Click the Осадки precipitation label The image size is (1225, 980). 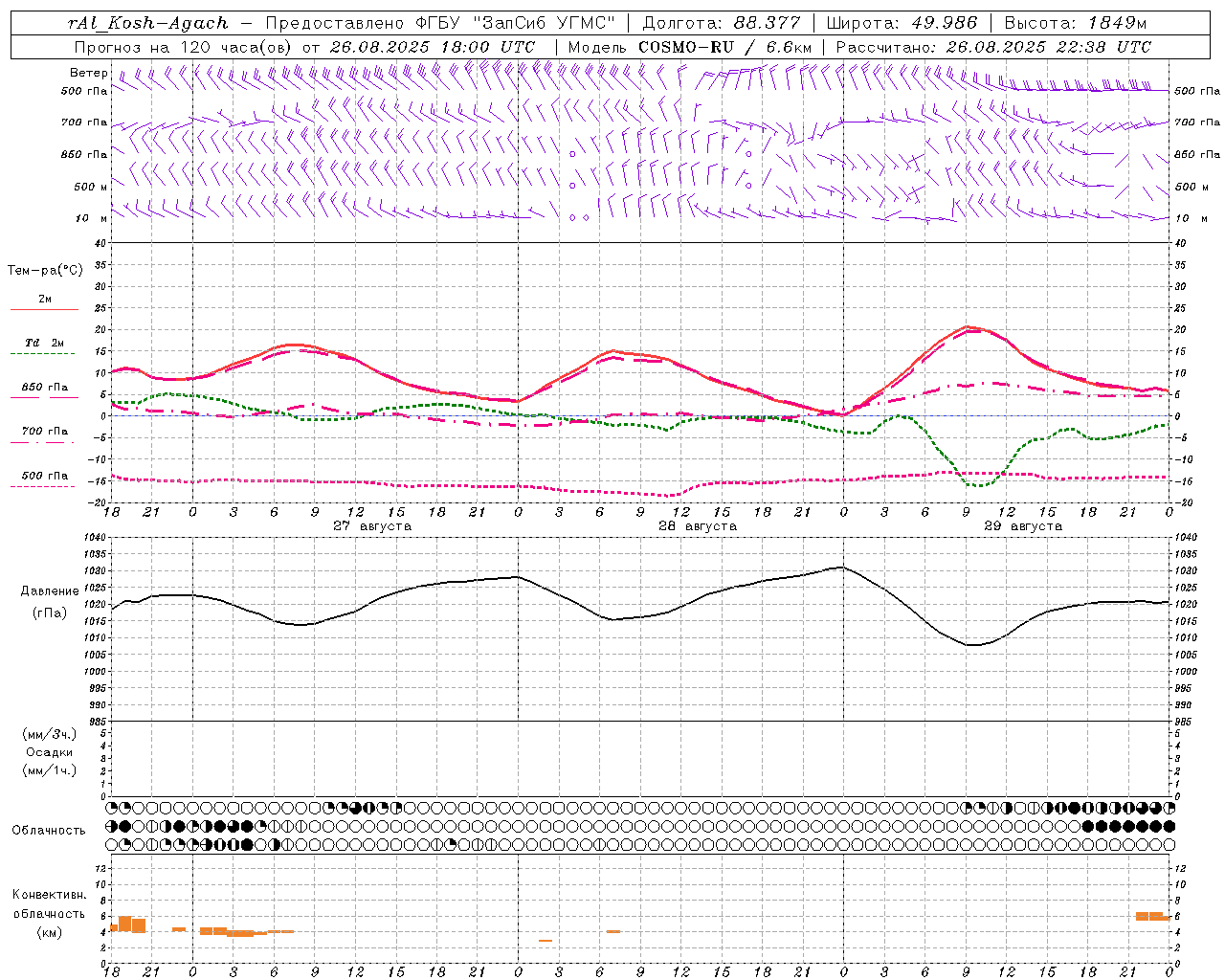[50, 752]
